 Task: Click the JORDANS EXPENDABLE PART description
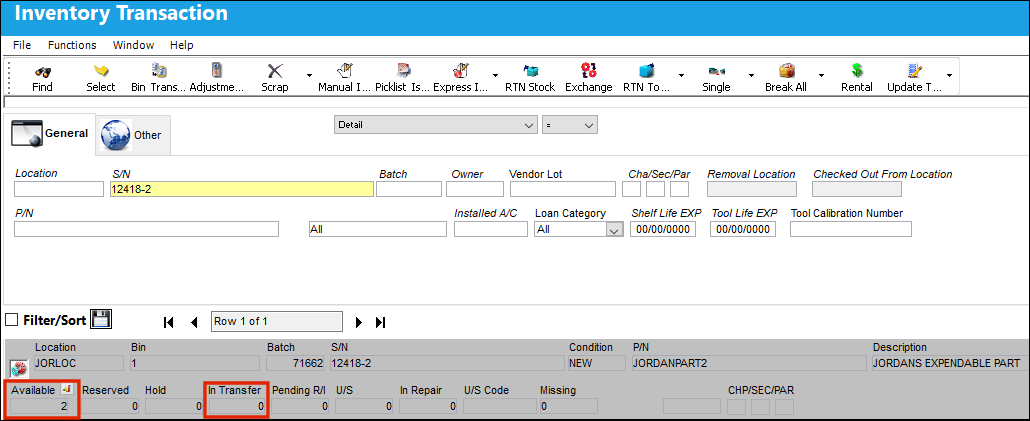950,363
